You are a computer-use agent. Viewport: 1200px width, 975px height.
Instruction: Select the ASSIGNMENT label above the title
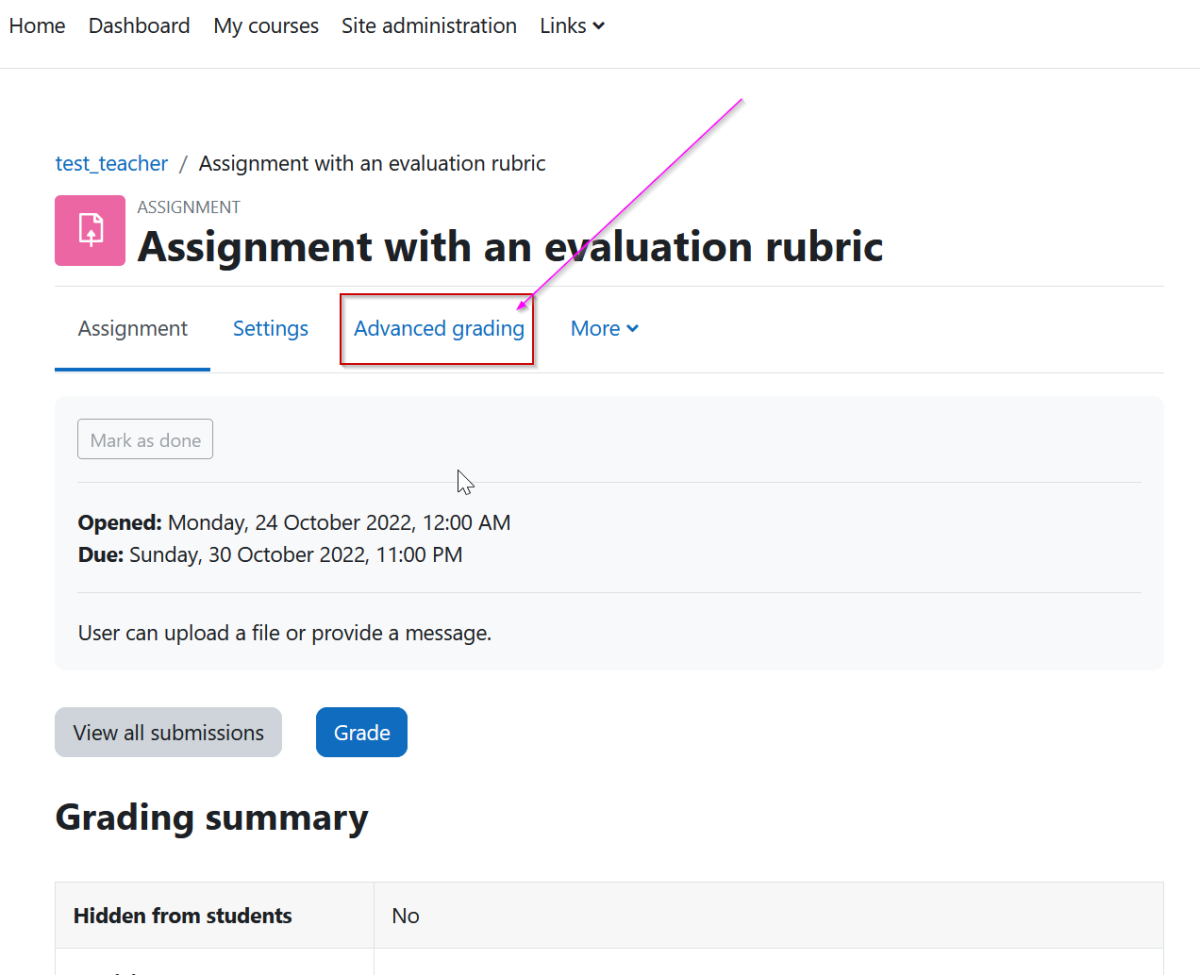188,207
